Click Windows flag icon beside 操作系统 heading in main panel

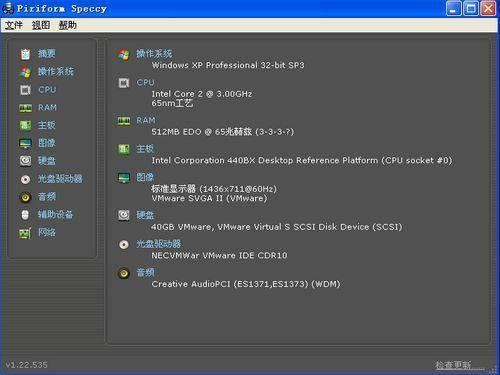124,55
